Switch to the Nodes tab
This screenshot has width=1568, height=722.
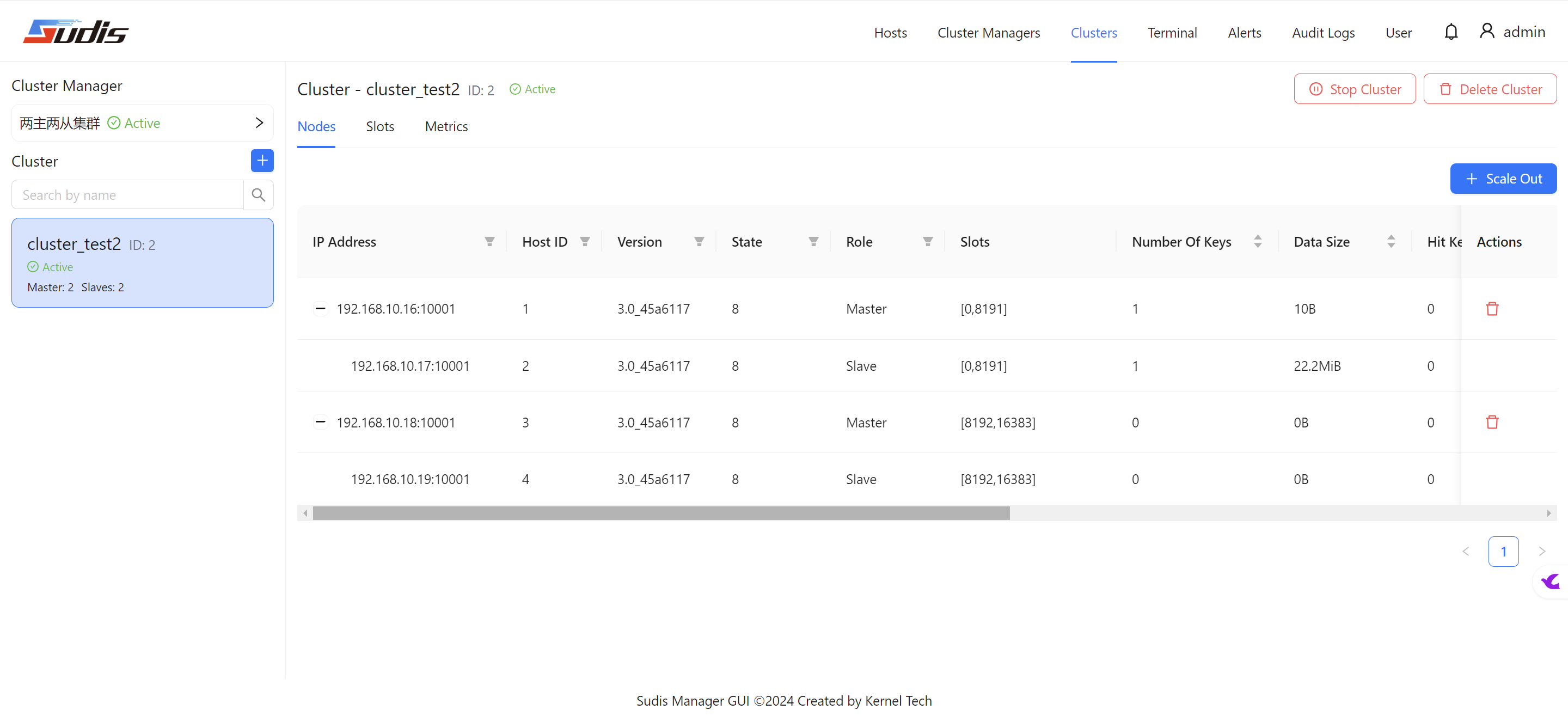pos(316,127)
